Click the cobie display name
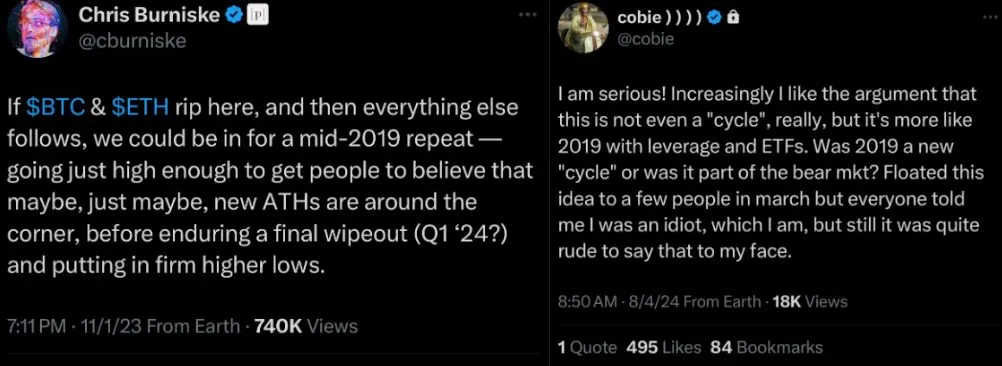This screenshot has width=1002, height=366. coord(661,19)
